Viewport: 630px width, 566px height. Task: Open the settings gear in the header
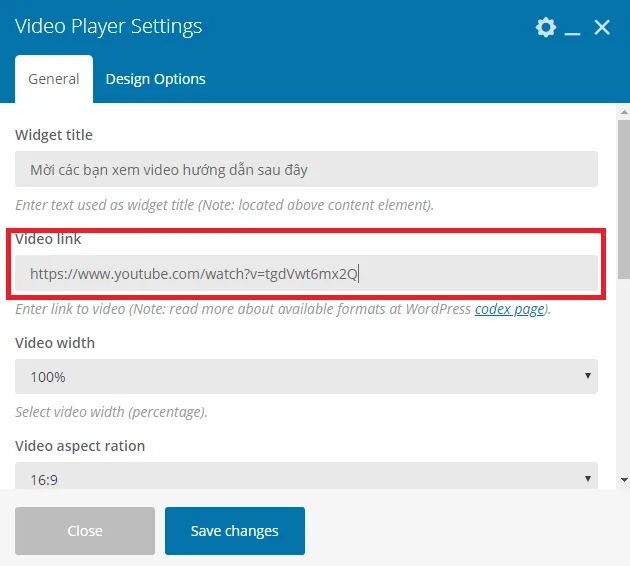[x=546, y=27]
